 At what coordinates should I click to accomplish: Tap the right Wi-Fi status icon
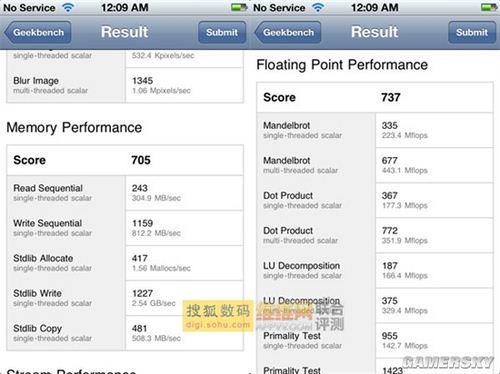(318, 7)
